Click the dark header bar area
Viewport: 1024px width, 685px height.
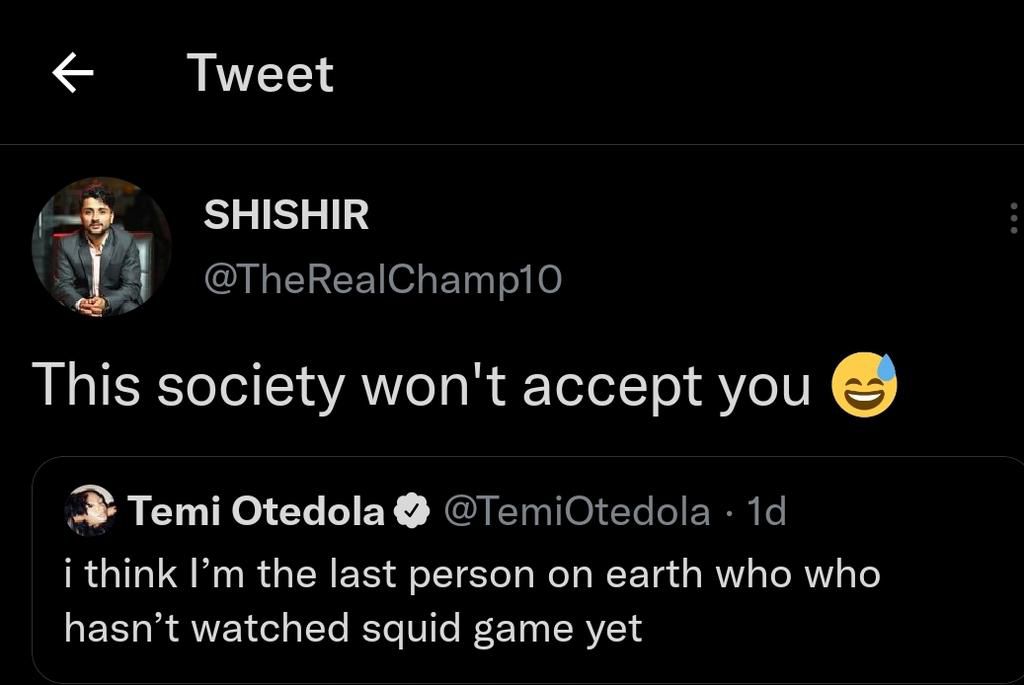(x=600, y=70)
